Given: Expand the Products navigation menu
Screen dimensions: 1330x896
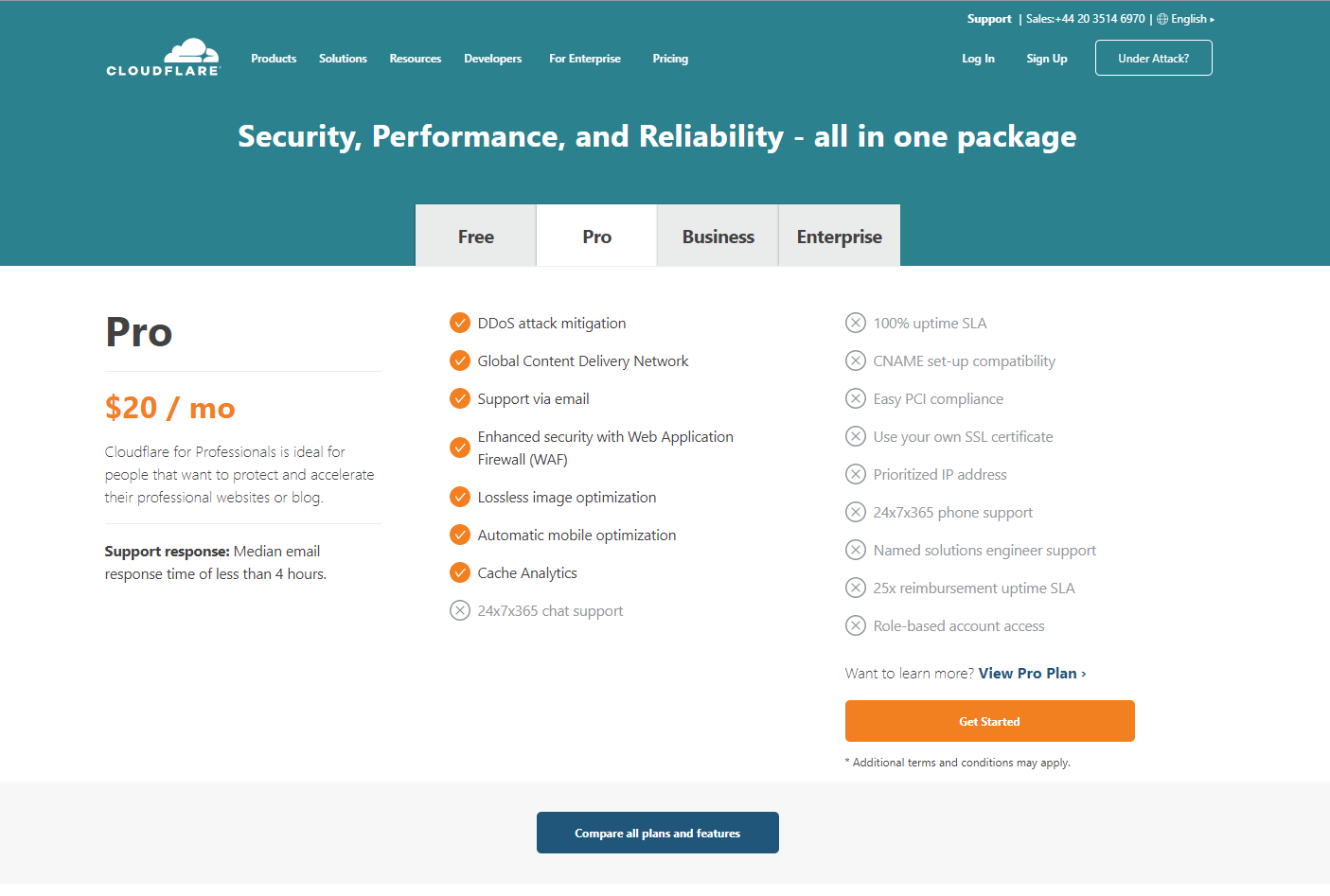Looking at the screenshot, I should click(x=274, y=59).
